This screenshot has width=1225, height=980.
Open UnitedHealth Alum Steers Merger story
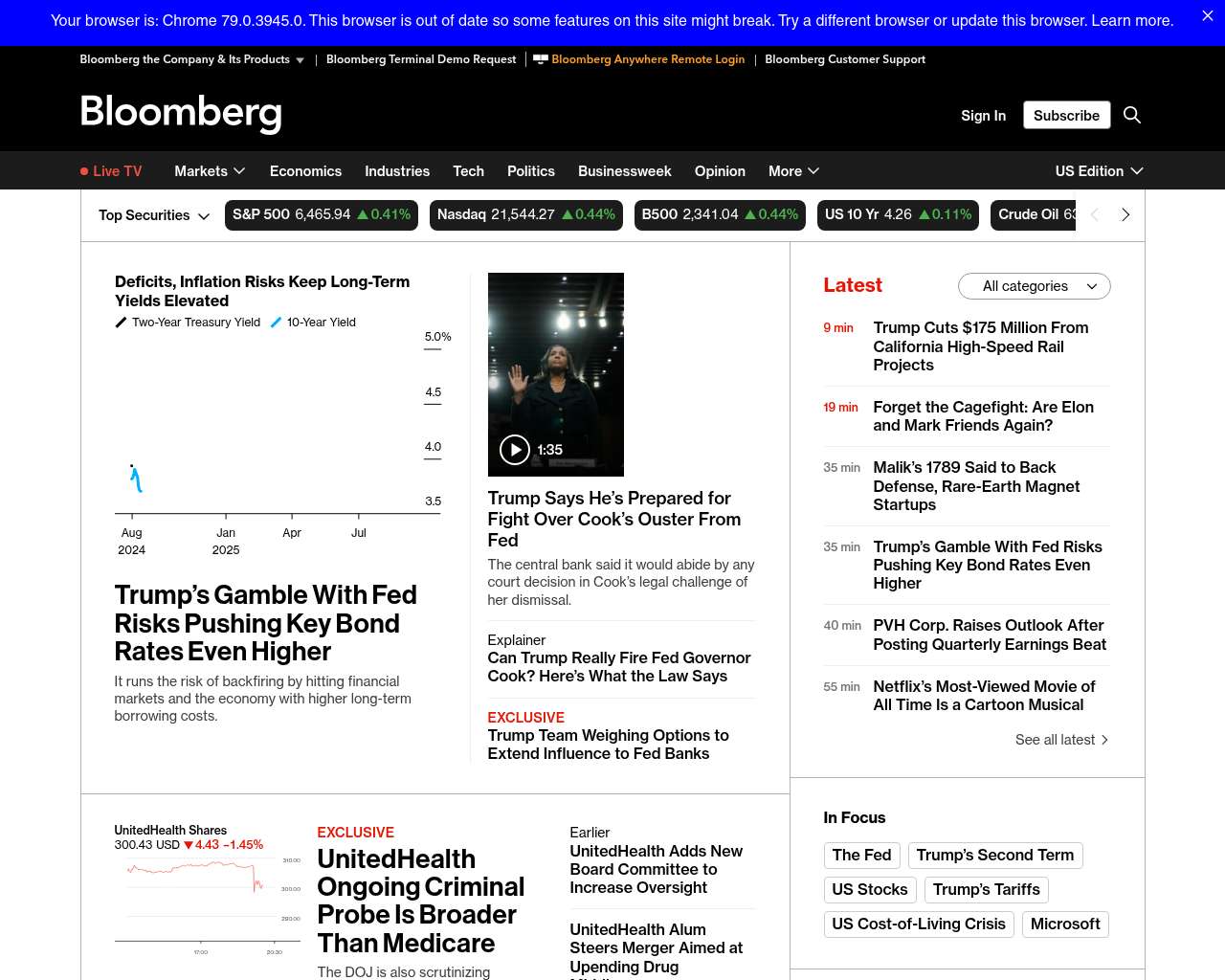tap(657, 948)
